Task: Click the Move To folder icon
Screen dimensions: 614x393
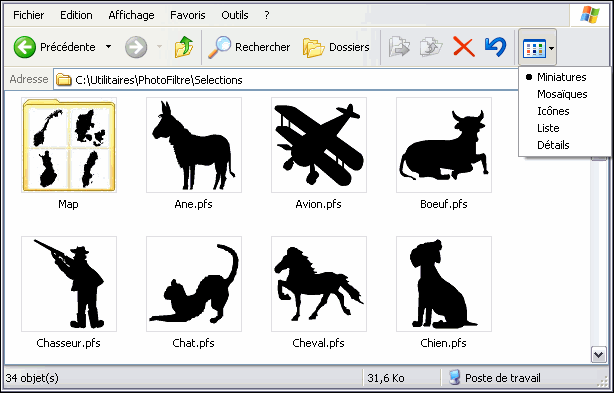Action: (x=399, y=47)
